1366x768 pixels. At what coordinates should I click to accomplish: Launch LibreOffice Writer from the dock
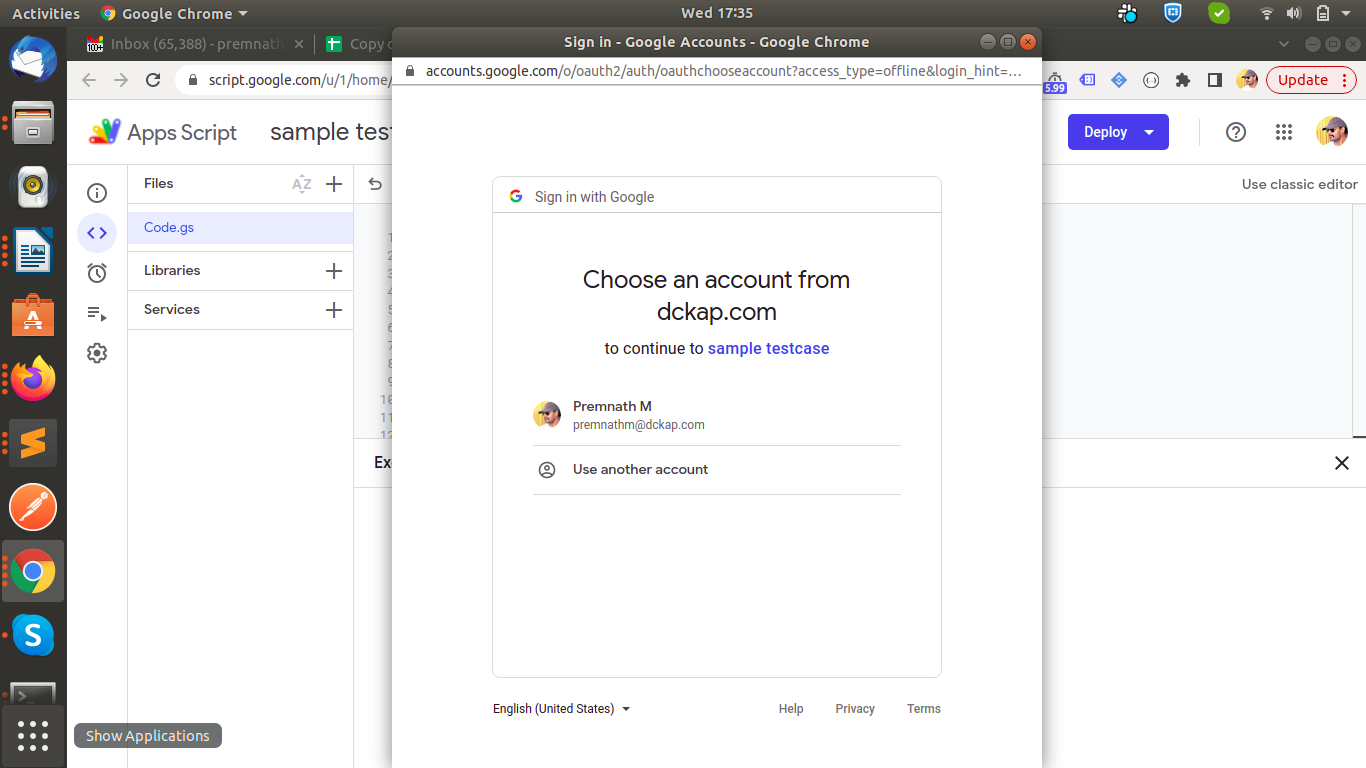click(x=33, y=250)
